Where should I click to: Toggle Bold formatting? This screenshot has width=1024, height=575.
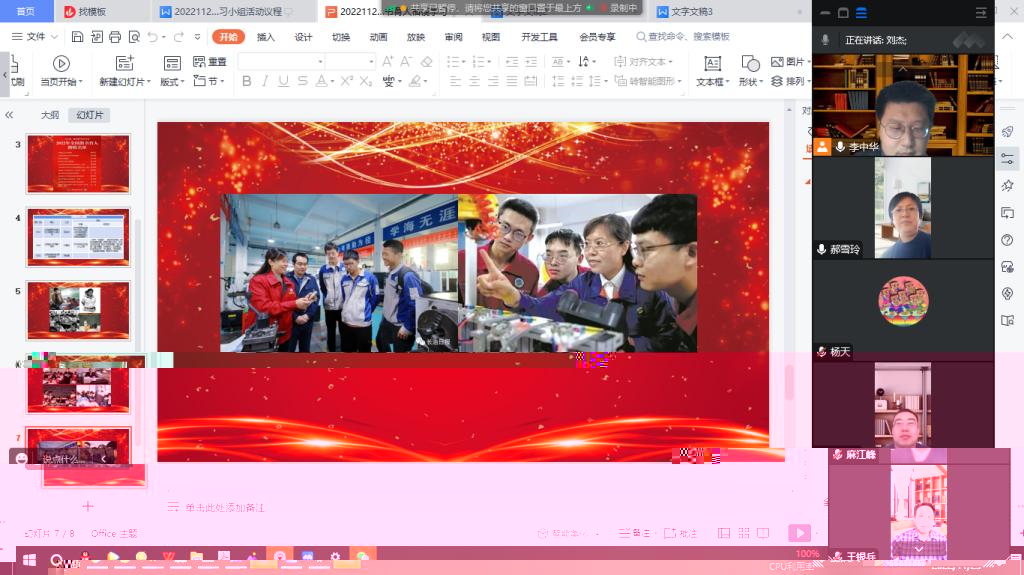click(246, 81)
